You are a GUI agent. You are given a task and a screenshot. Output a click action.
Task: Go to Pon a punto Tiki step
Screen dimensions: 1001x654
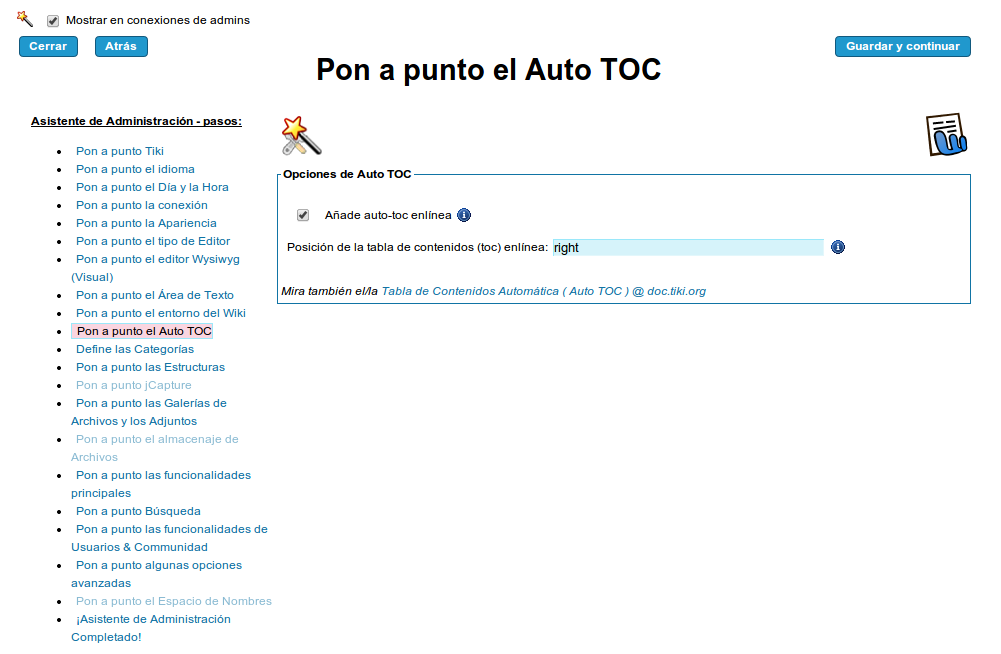(x=120, y=151)
